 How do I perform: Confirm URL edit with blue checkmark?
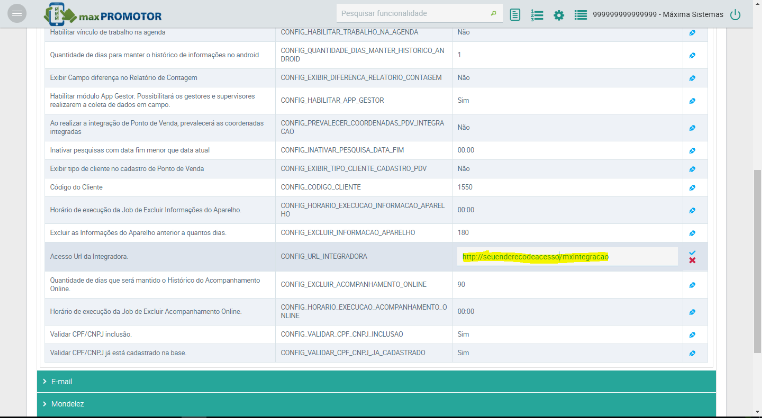692,252
